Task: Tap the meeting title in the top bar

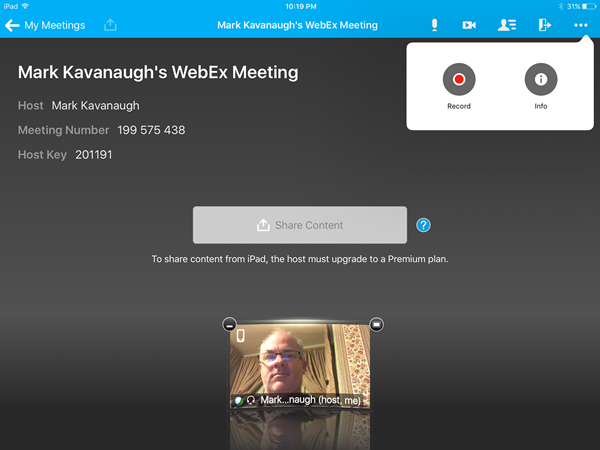Action: click(x=297, y=25)
